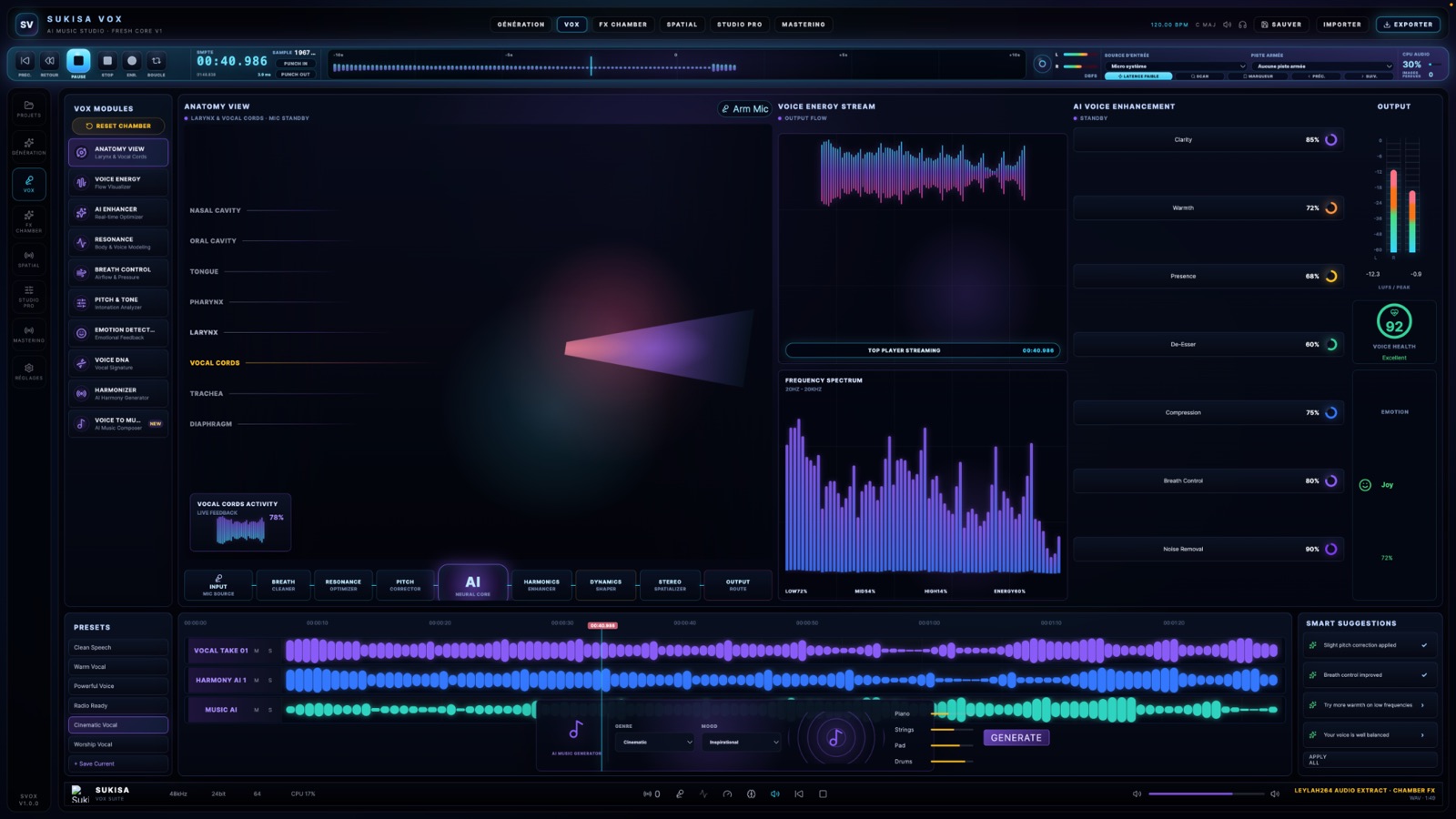Toggle the Latence Faible option

[x=1138, y=76]
